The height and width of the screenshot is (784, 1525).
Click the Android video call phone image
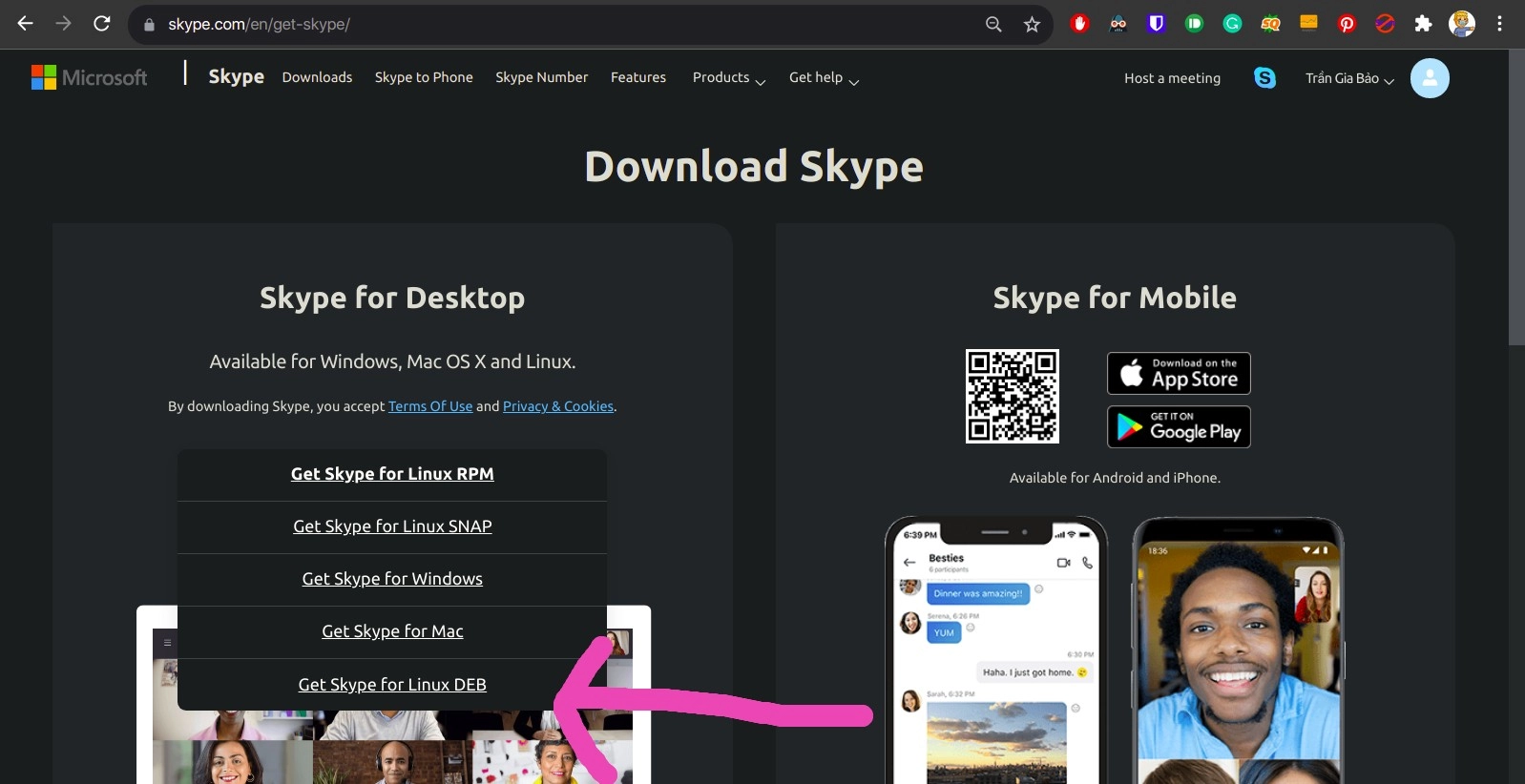pos(1239,650)
